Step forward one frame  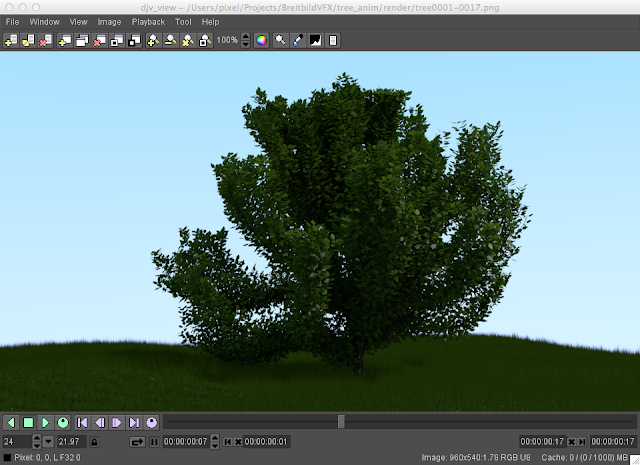point(117,423)
